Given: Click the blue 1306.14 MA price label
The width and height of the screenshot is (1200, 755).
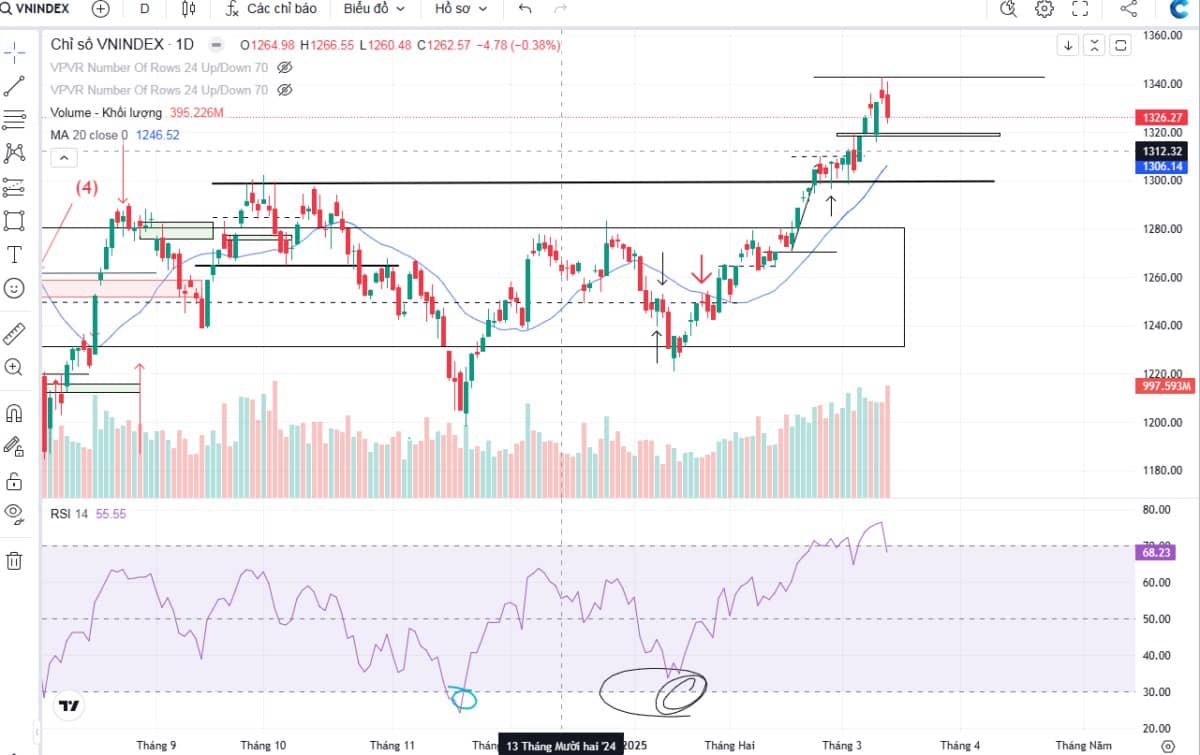Looking at the screenshot, I should [x=1161, y=167].
